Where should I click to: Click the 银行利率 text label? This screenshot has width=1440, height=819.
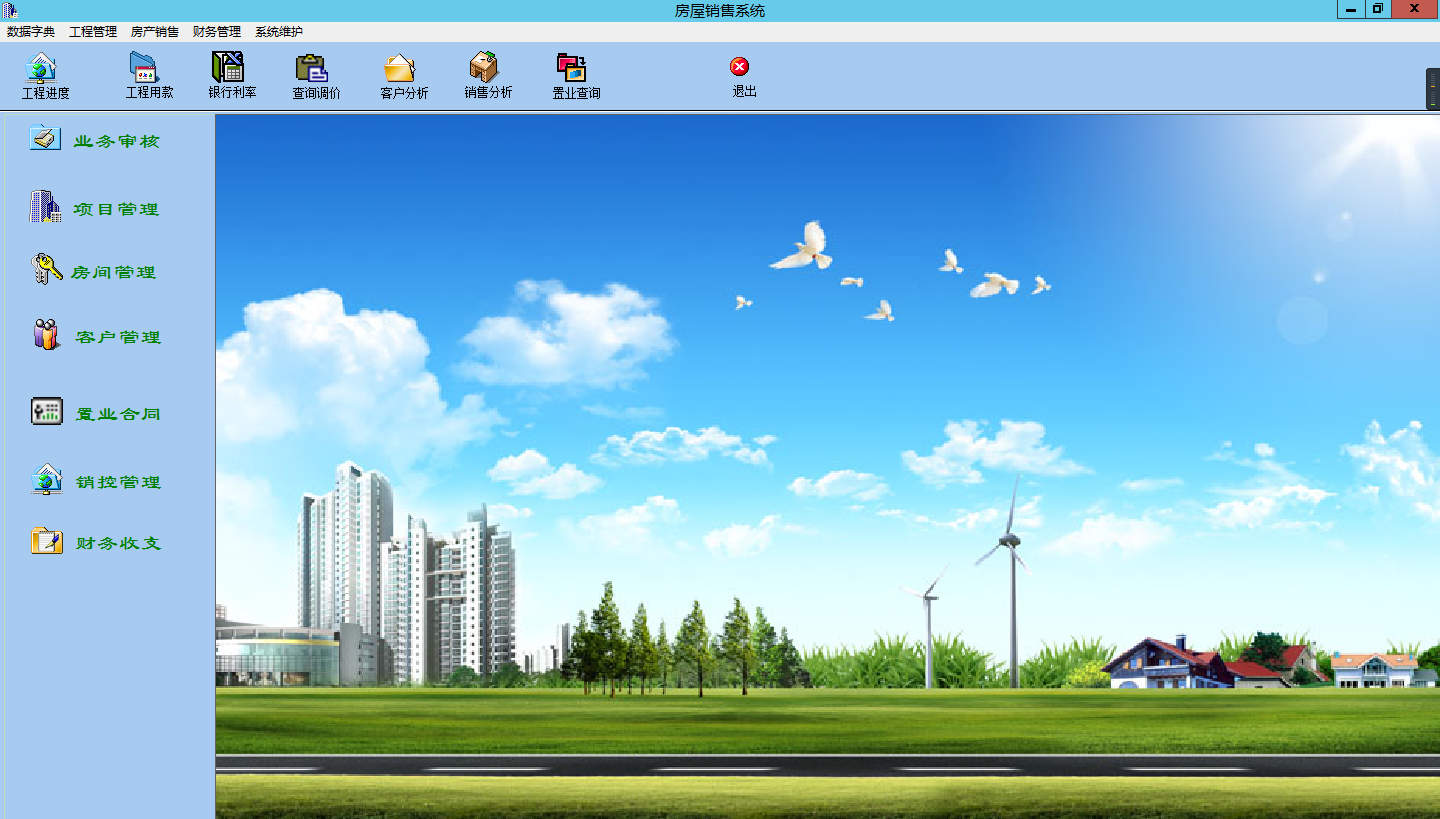click(233, 92)
